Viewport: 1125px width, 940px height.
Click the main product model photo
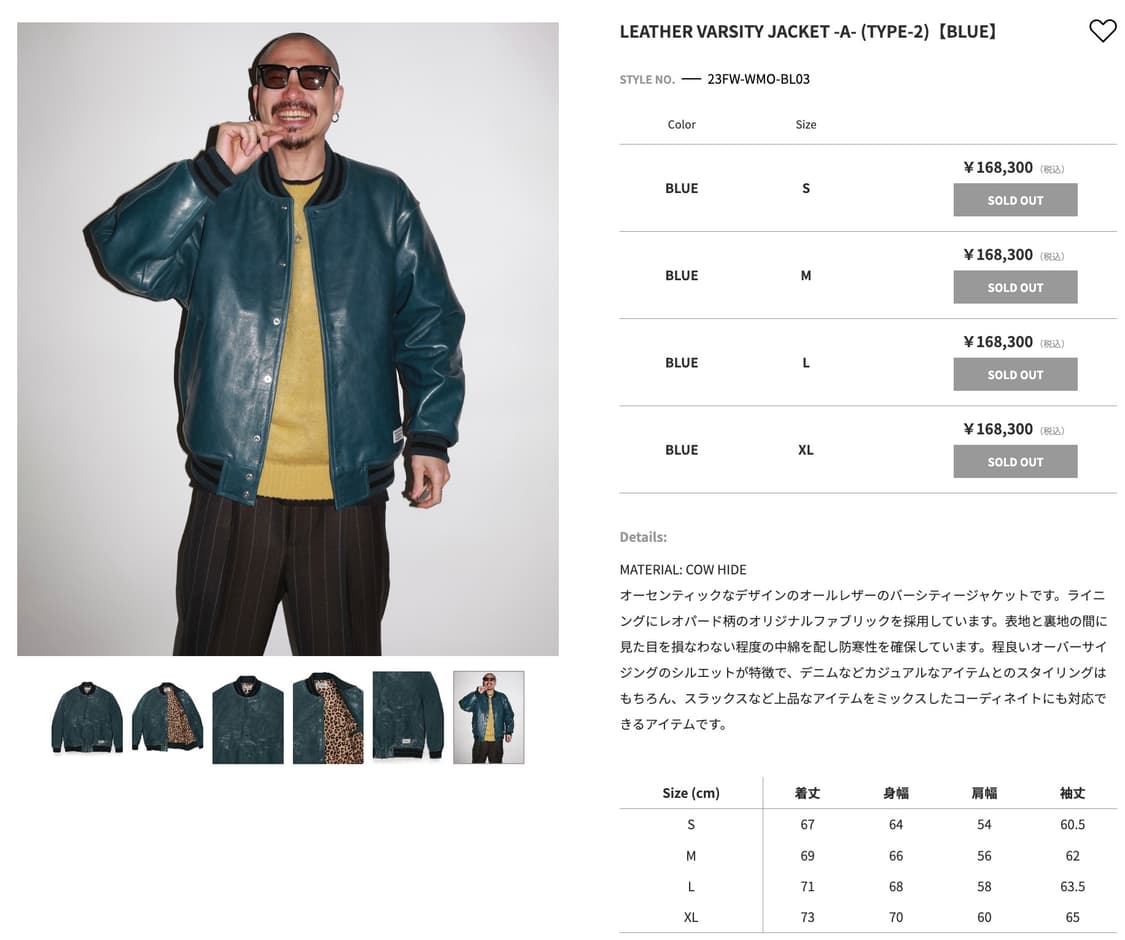point(288,339)
